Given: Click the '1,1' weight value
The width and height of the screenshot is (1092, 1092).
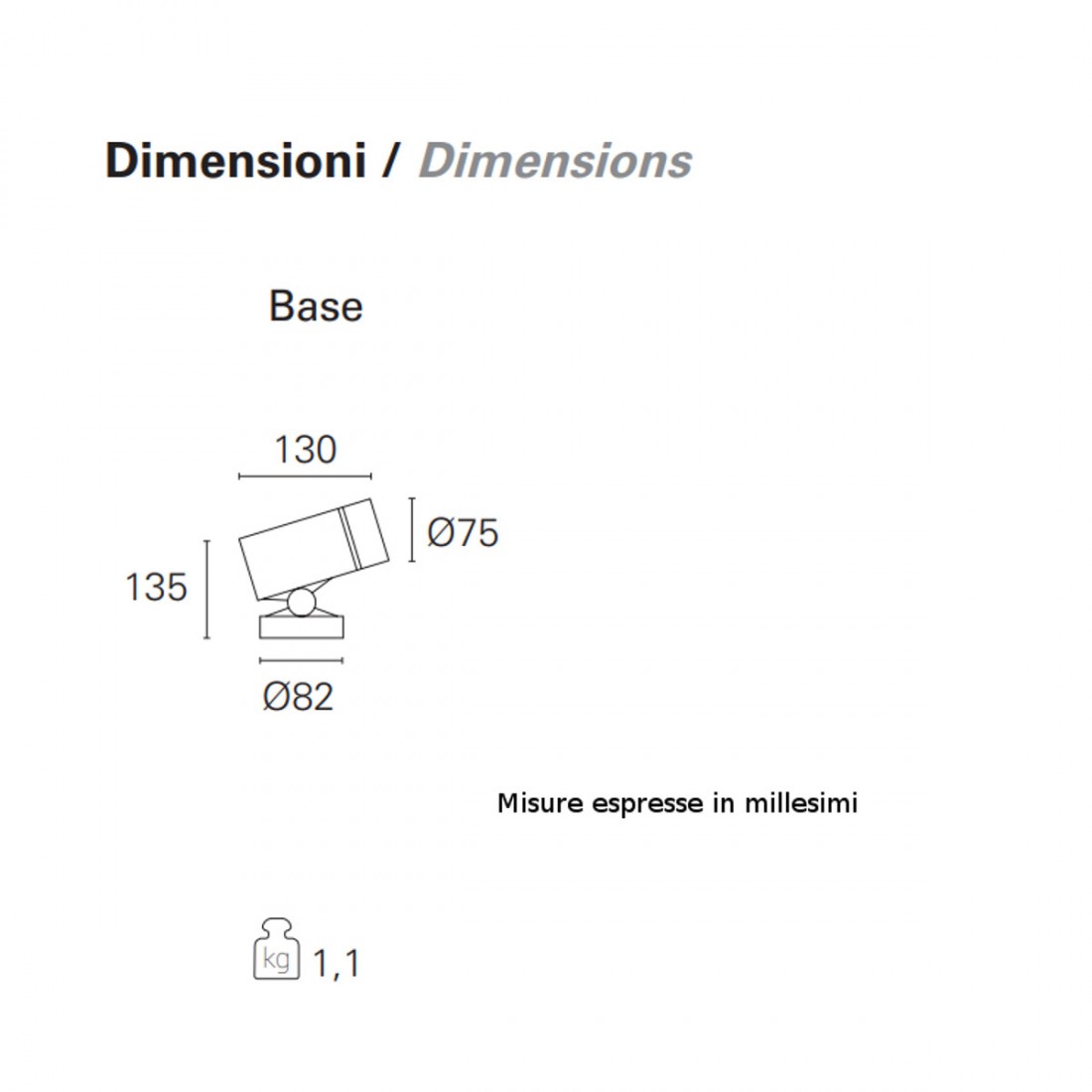Looking at the screenshot, I should [x=336, y=963].
